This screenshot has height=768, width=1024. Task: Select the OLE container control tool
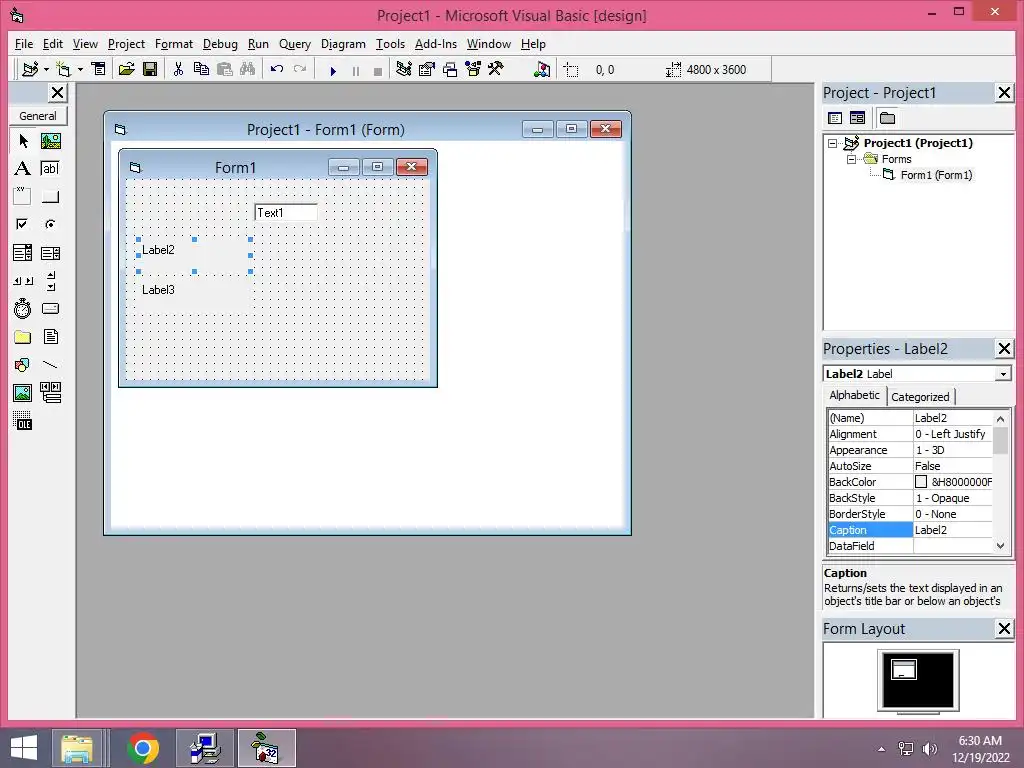(x=23, y=421)
